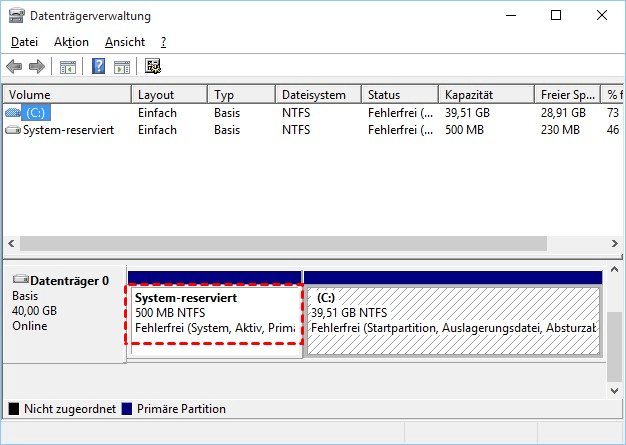
Task: Sort by Layout column header
Action: [x=169, y=95]
